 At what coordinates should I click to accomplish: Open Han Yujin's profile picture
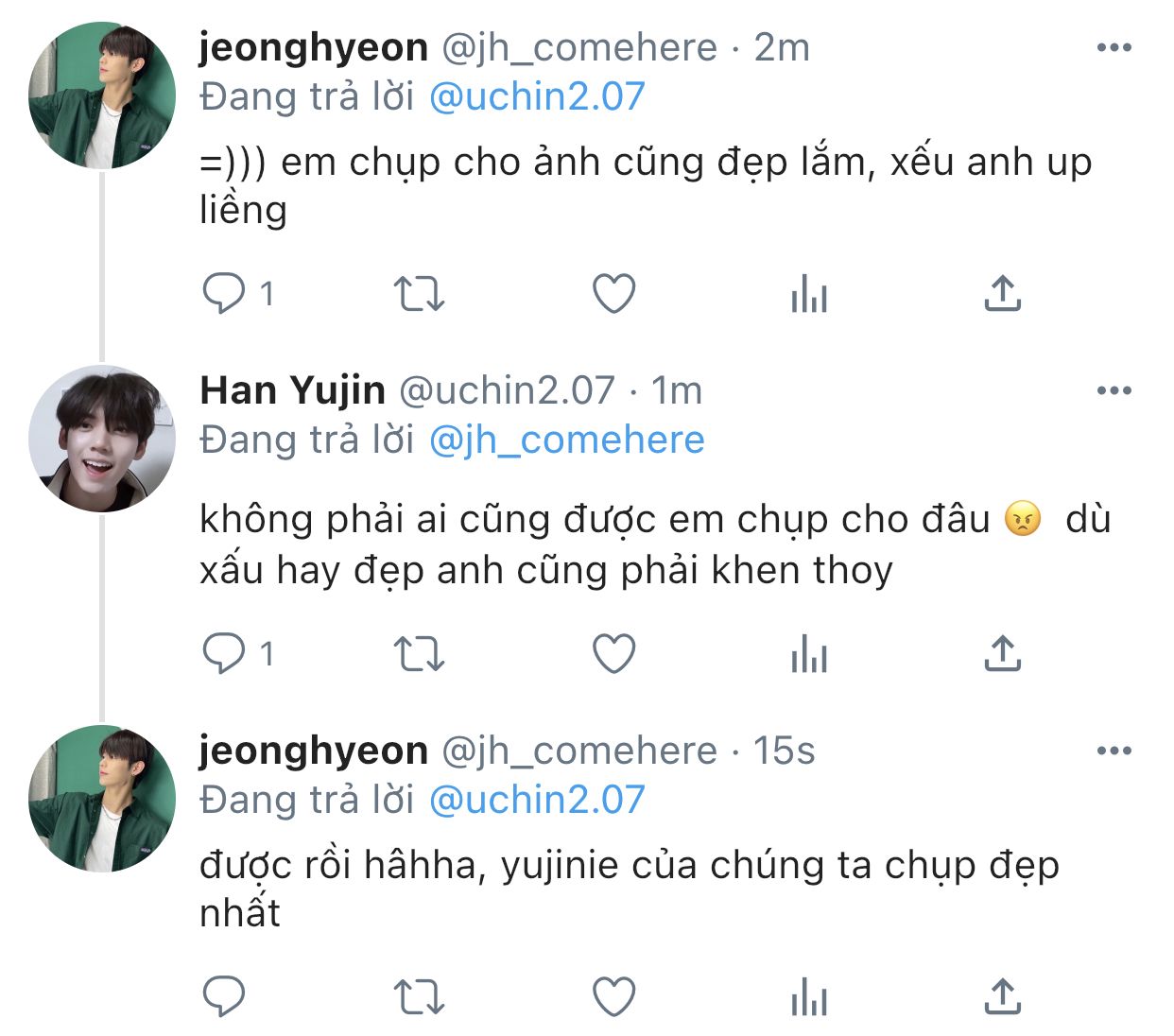pyautogui.click(x=102, y=440)
